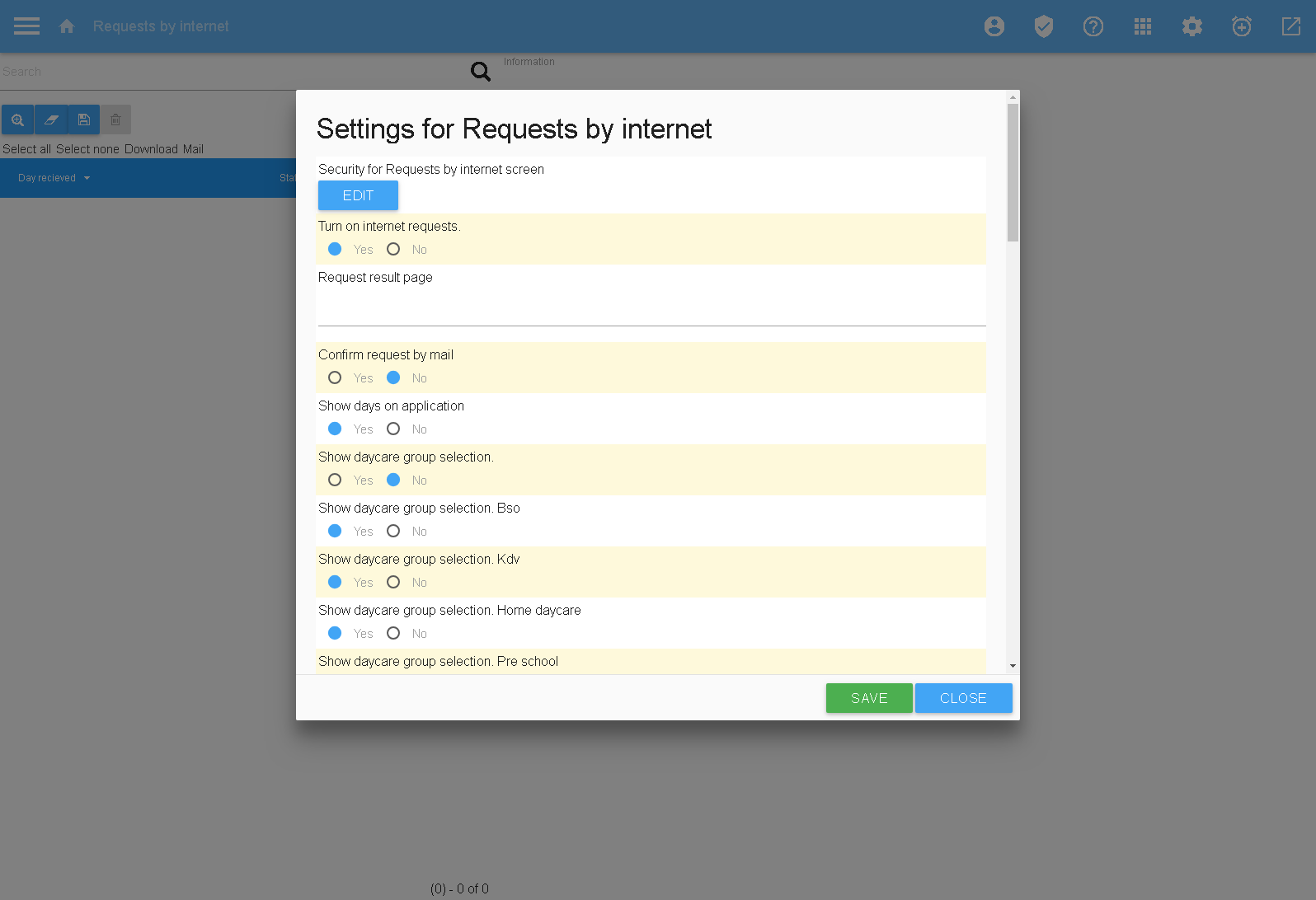Screen dimensions: 1316x900
Task: Click the open in new window icon
Action: click(x=1290, y=26)
